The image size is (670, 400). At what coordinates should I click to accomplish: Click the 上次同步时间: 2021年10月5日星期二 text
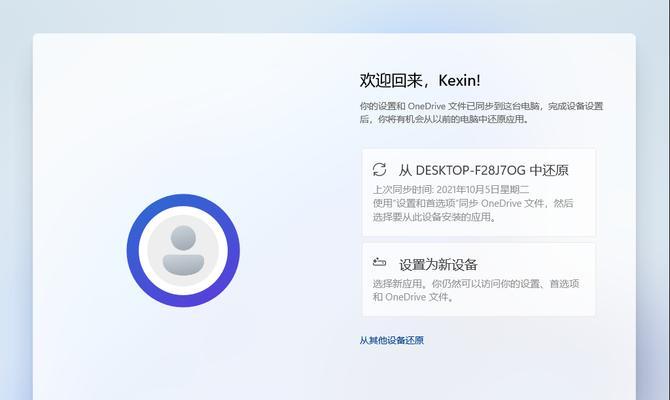point(451,189)
